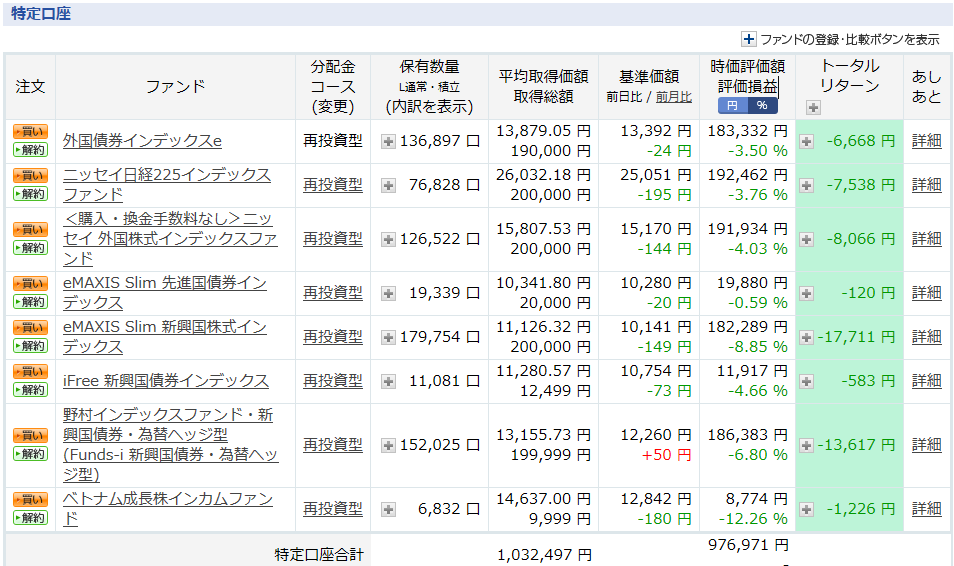
Task: Expand holdings breakdown for 126,522 口
Action: click(x=388, y=240)
